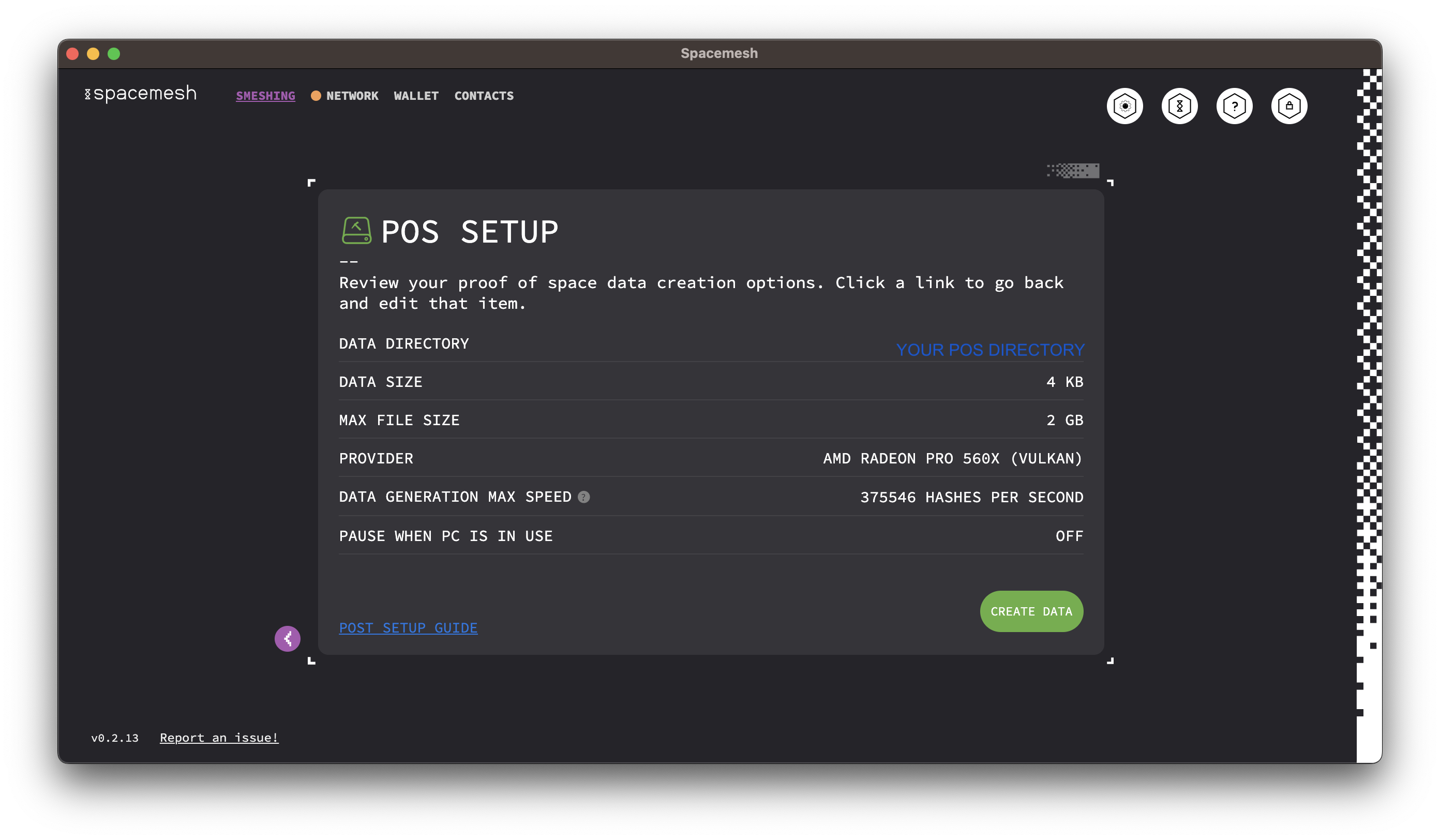Click the CONTACTS menu item
Viewport: 1440px width, 840px height.
(x=484, y=95)
